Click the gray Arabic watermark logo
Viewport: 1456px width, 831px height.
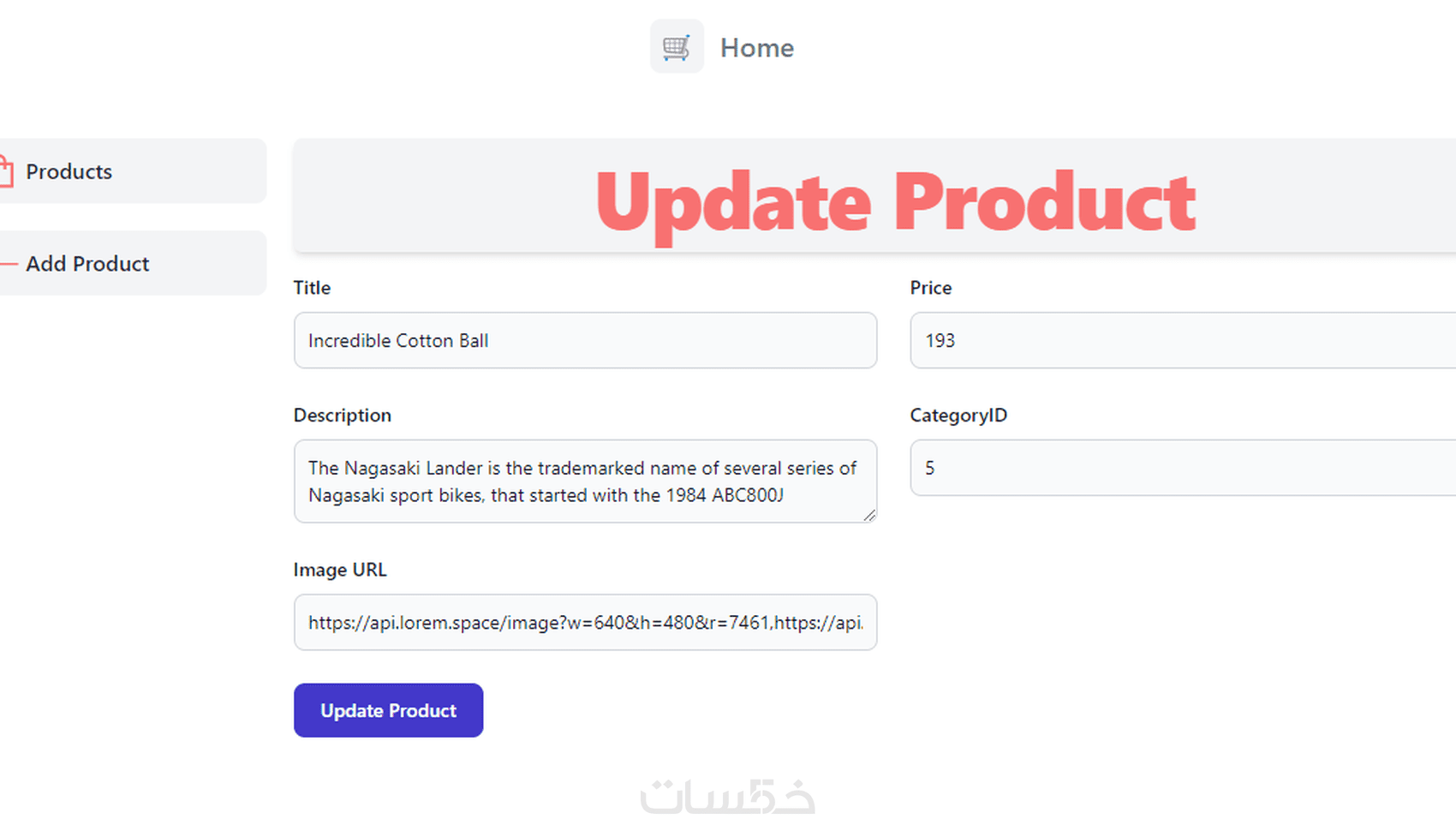(x=727, y=797)
